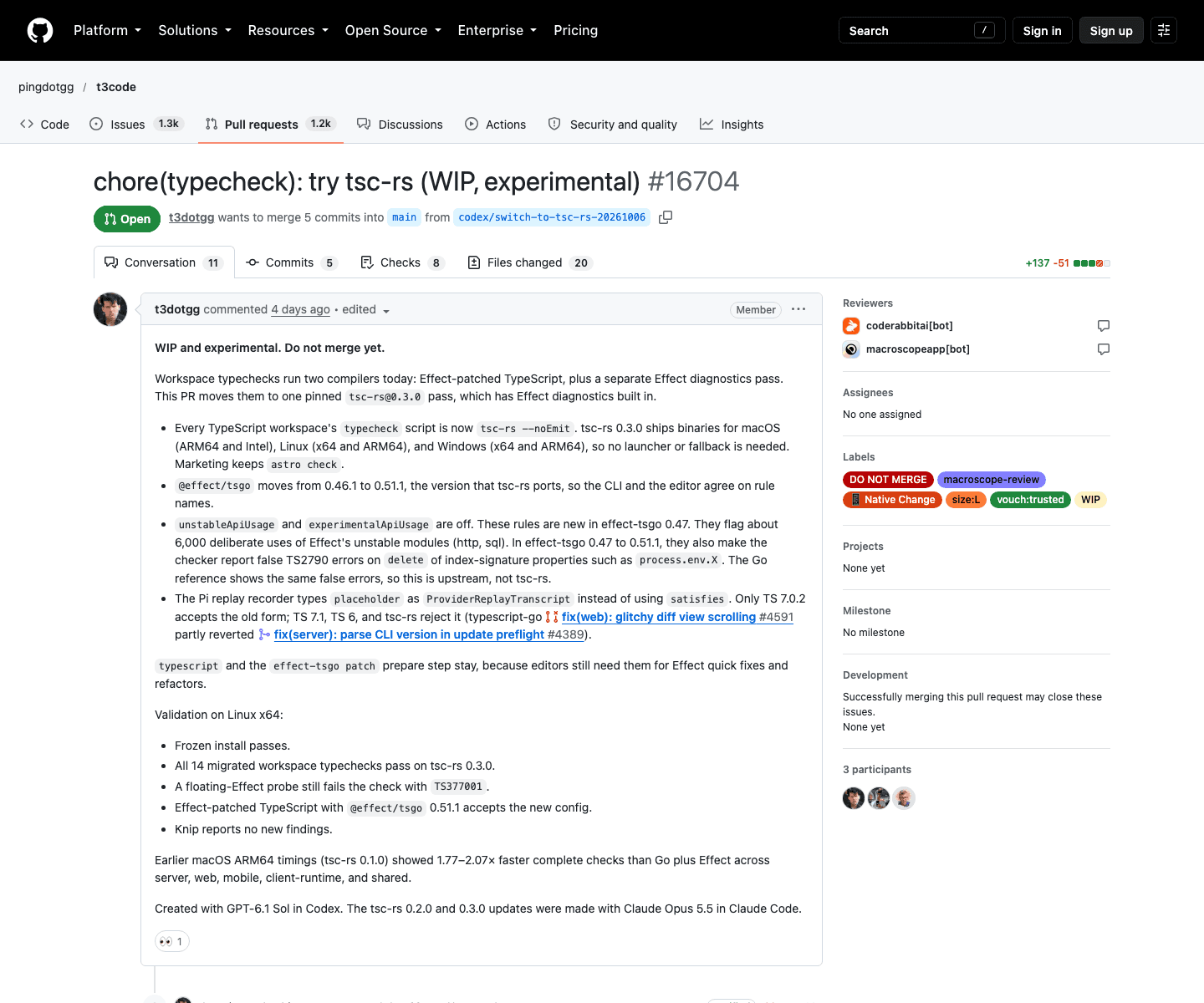
Task: Open the Insights repository tab
Action: tap(732, 124)
